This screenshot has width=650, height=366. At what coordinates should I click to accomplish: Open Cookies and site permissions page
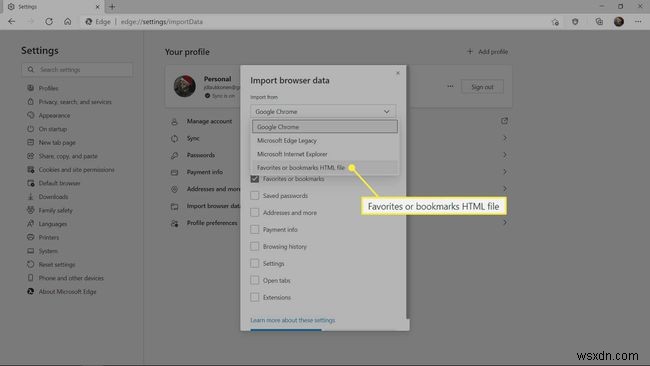pyautogui.click(x=76, y=170)
